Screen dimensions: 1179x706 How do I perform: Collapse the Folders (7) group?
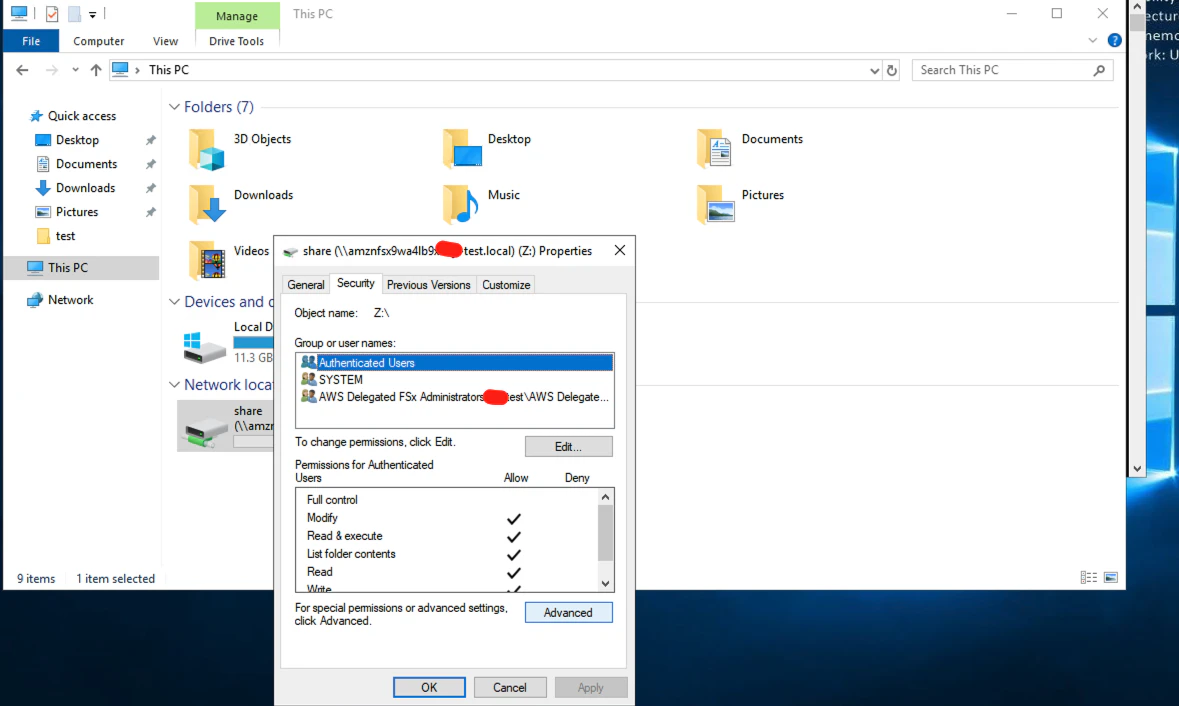pyautogui.click(x=174, y=107)
